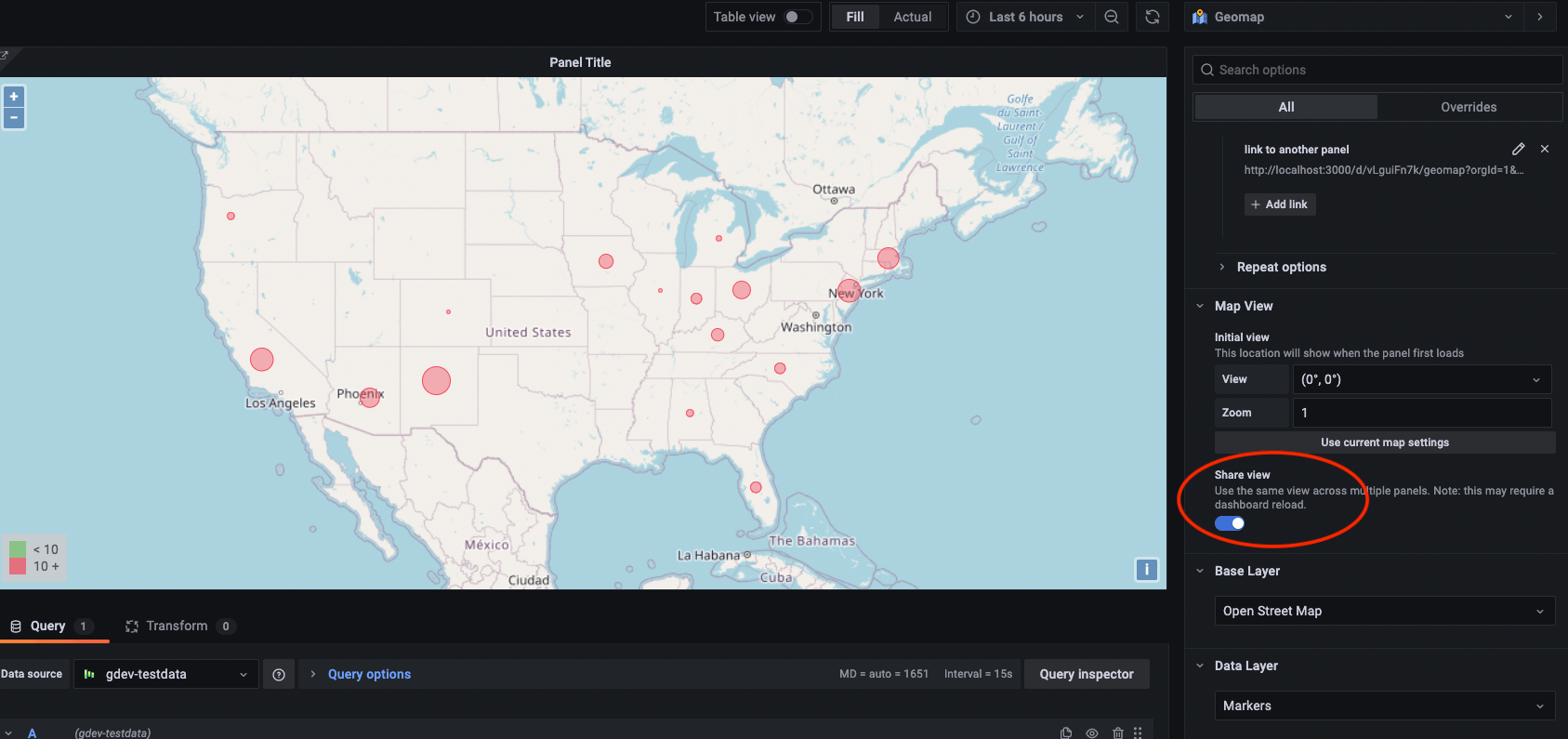Click the map zoom in plus button

coord(14,97)
